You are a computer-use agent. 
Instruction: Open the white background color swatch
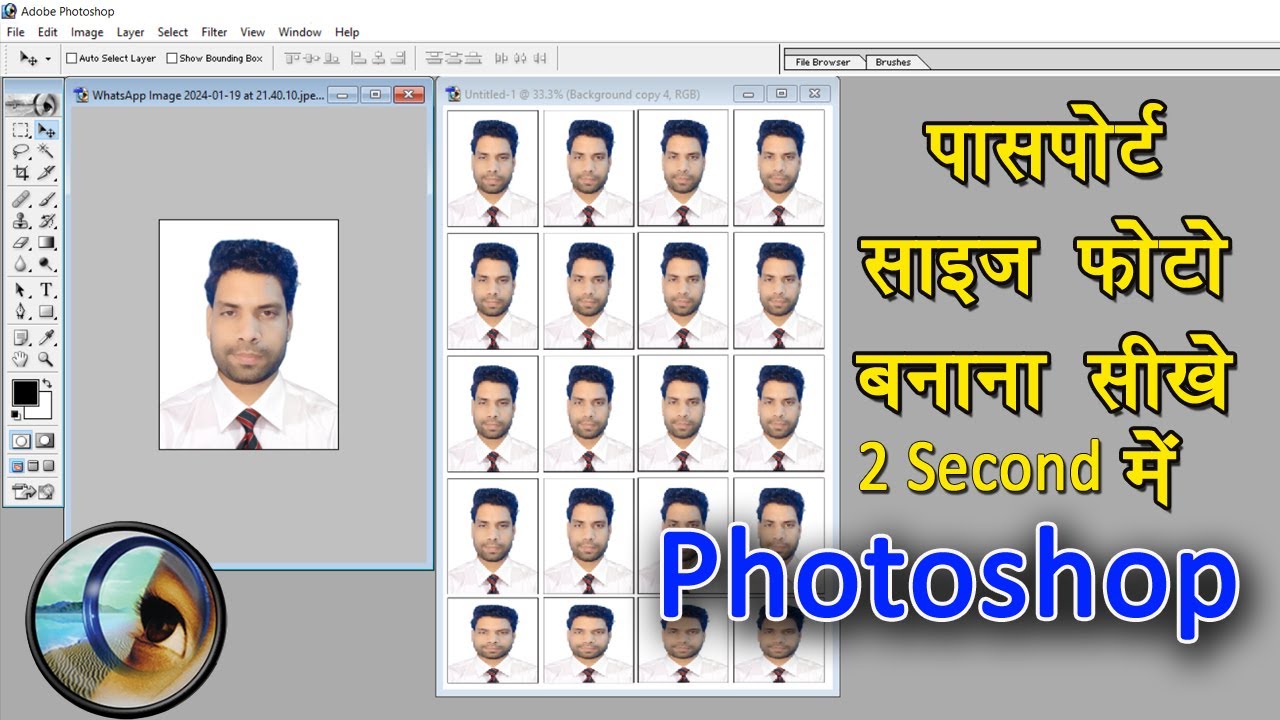click(x=44, y=409)
